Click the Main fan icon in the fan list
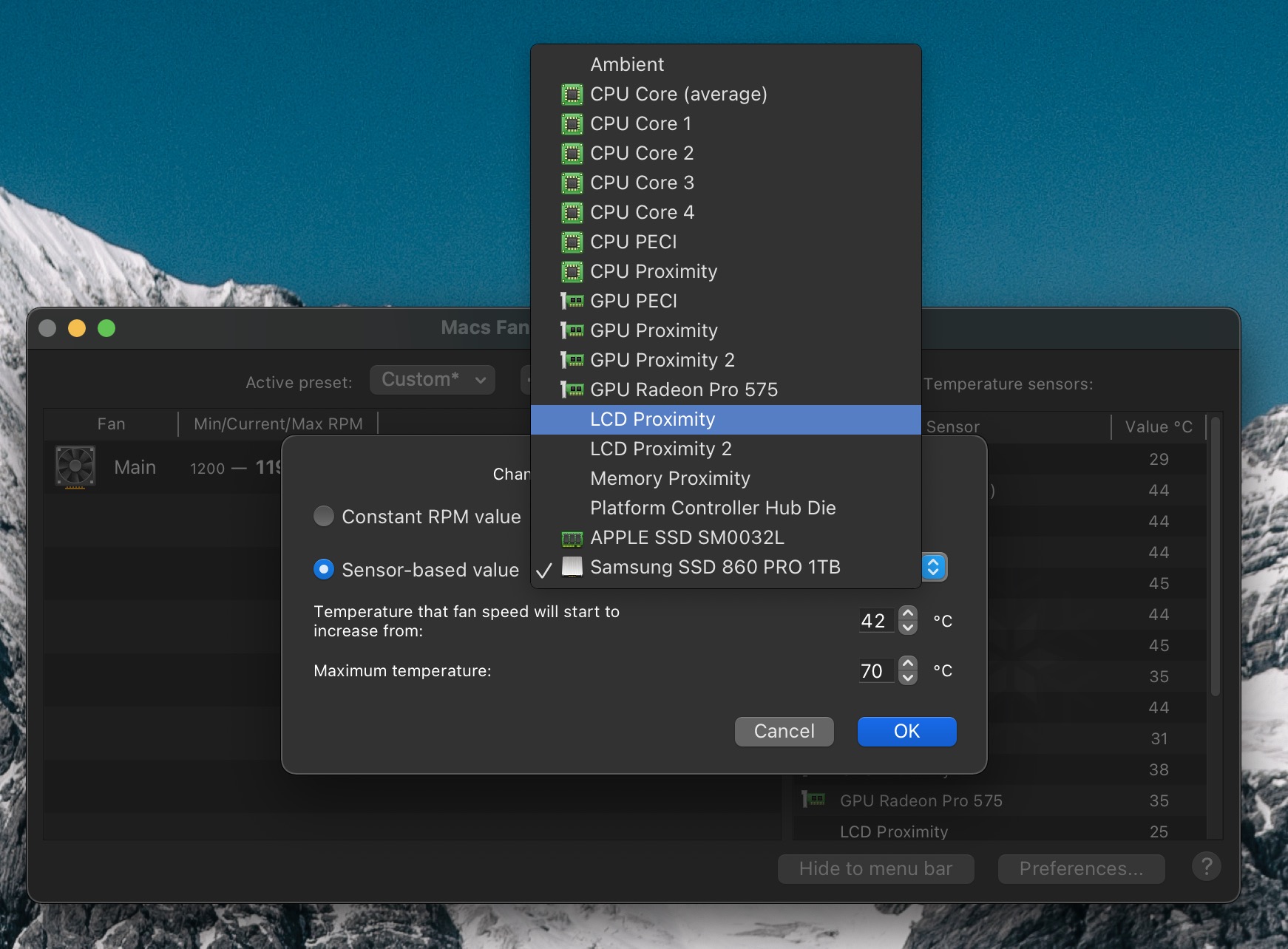1288x949 pixels. [75, 467]
